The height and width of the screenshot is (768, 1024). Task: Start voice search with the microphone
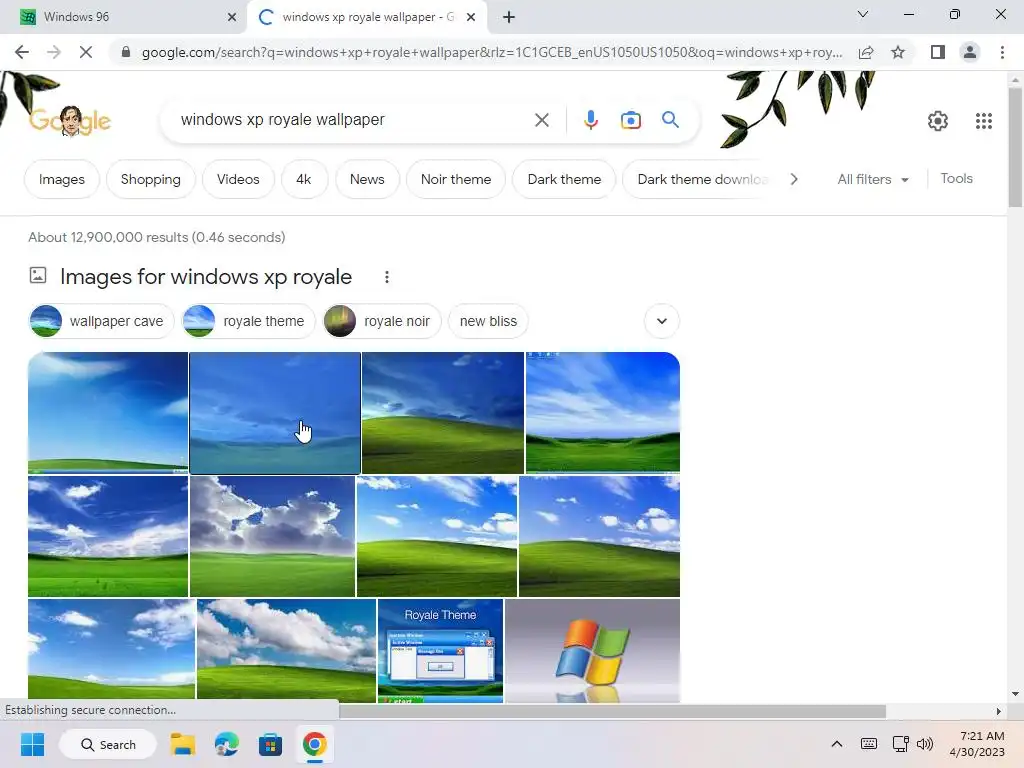coord(590,120)
